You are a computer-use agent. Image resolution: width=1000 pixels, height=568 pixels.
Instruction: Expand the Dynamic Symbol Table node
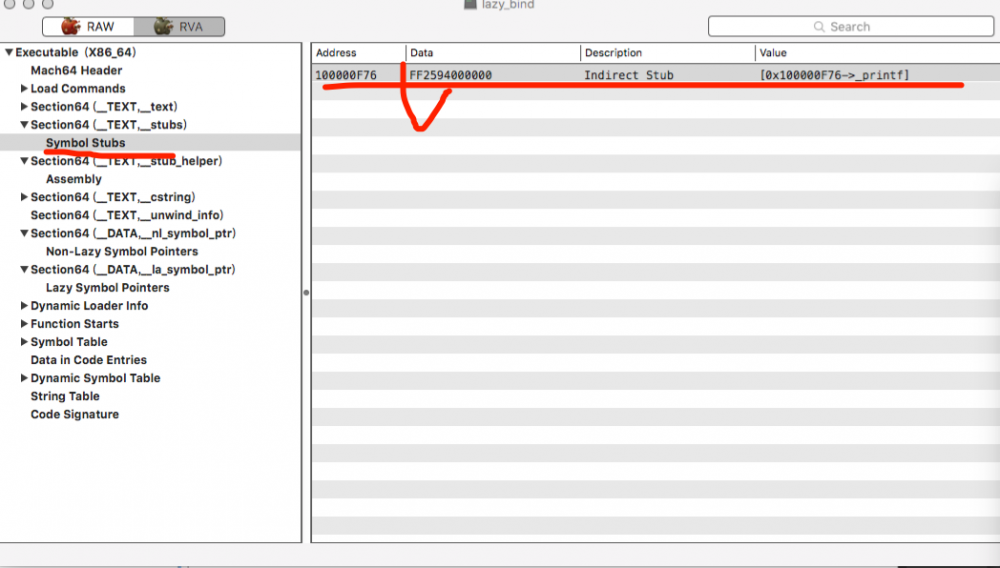(24, 378)
